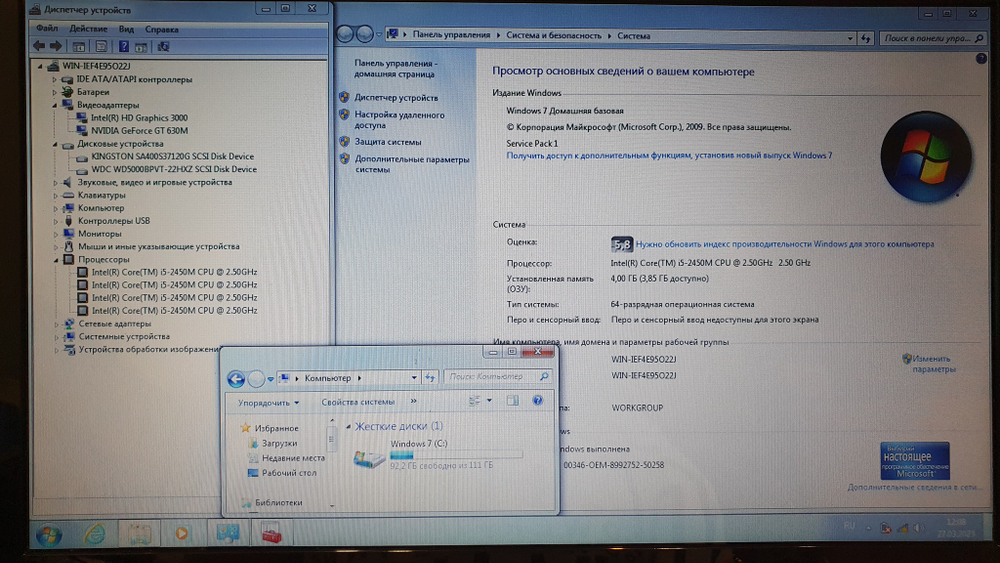Go back in Device Manager toolbar
The image size is (1000, 563).
[x=39, y=46]
